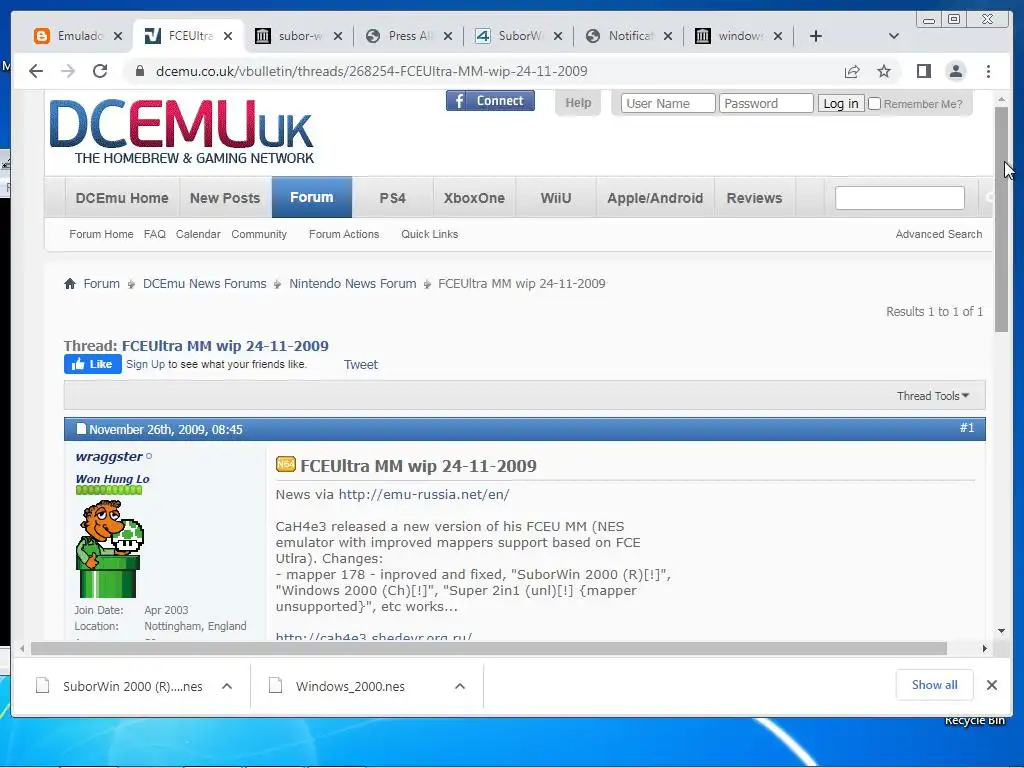1024x768 pixels.
Task: Click the breadcrumb home icon
Action: click(70, 283)
